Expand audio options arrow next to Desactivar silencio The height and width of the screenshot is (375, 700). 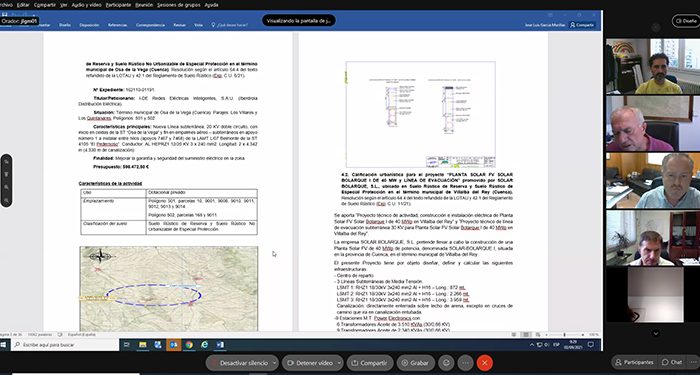click(x=275, y=363)
